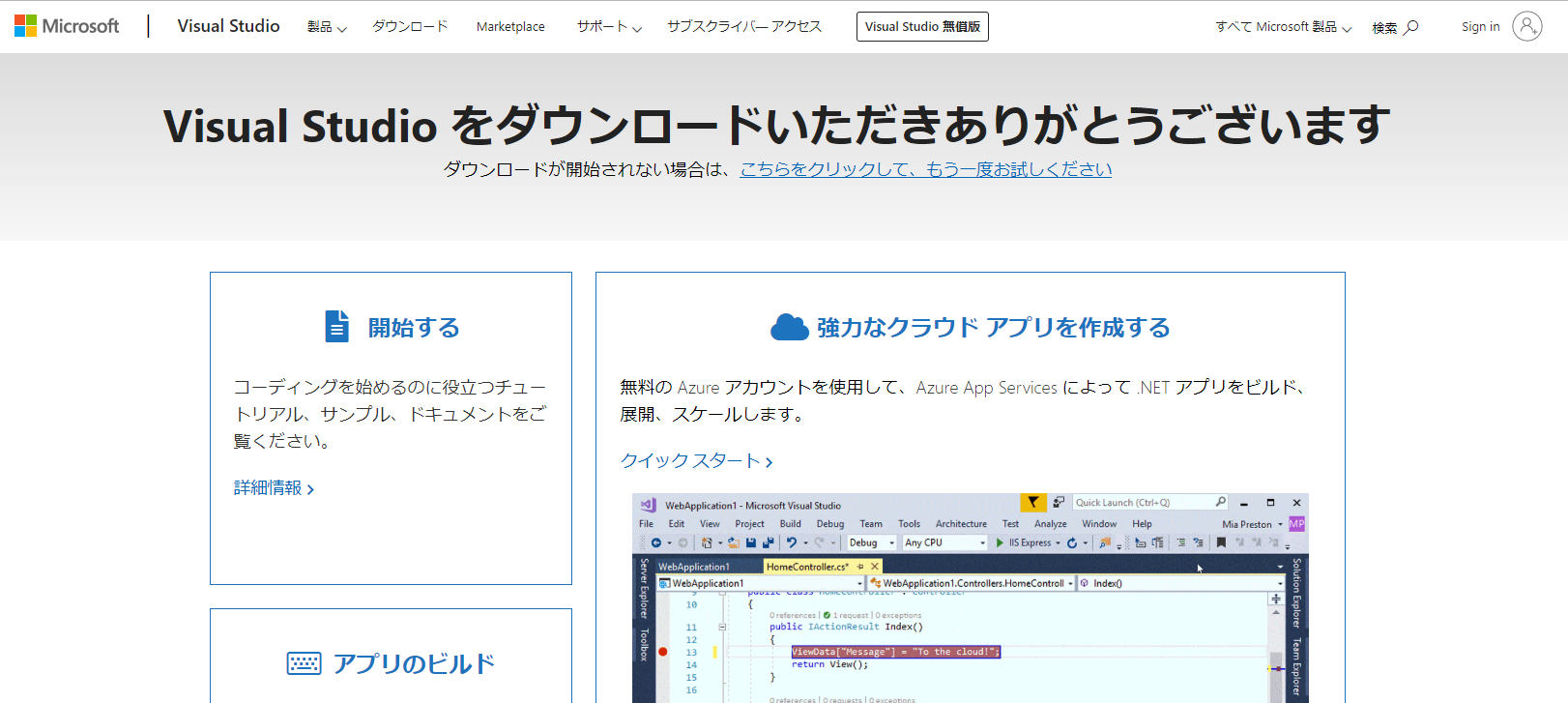Screen dimensions: 1568x703
Task: Open the Debug configuration dropdown
Action: [872, 542]
